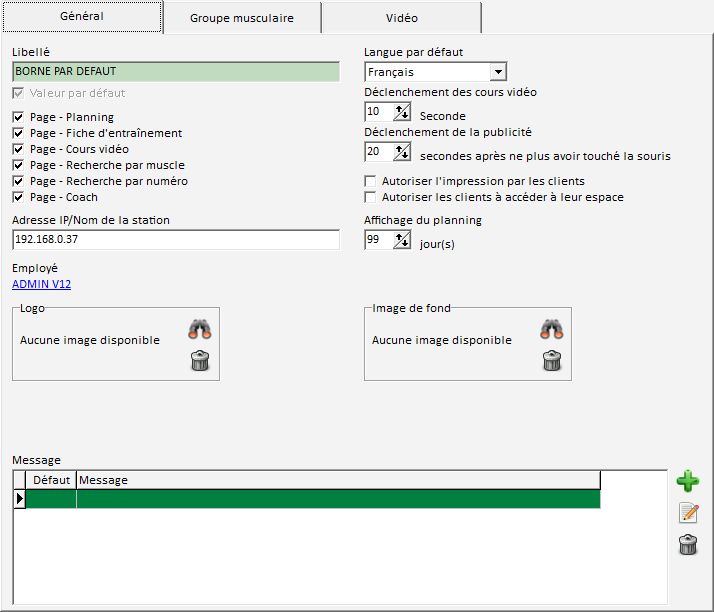Edit the selected message with notepad icon
The width and height of the screenshot is (714, 612).
pyautogui.click(x=688, y=513)
